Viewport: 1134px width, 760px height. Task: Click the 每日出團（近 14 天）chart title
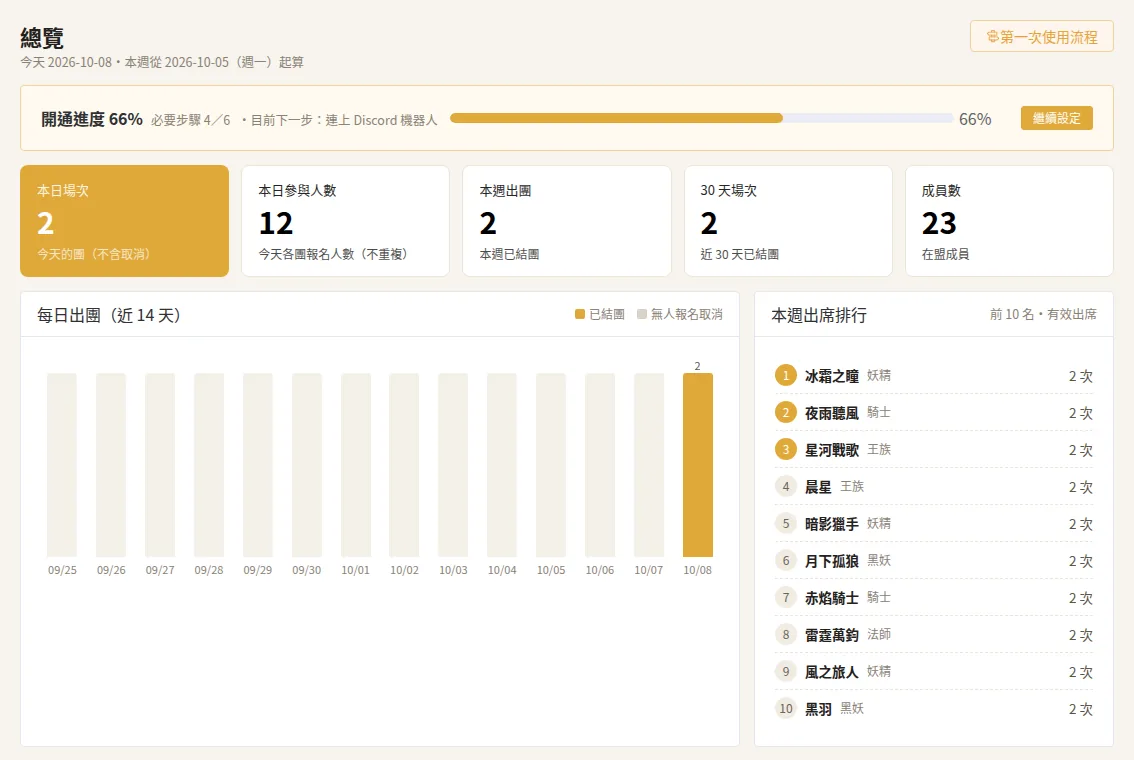(x=109, y=315)
